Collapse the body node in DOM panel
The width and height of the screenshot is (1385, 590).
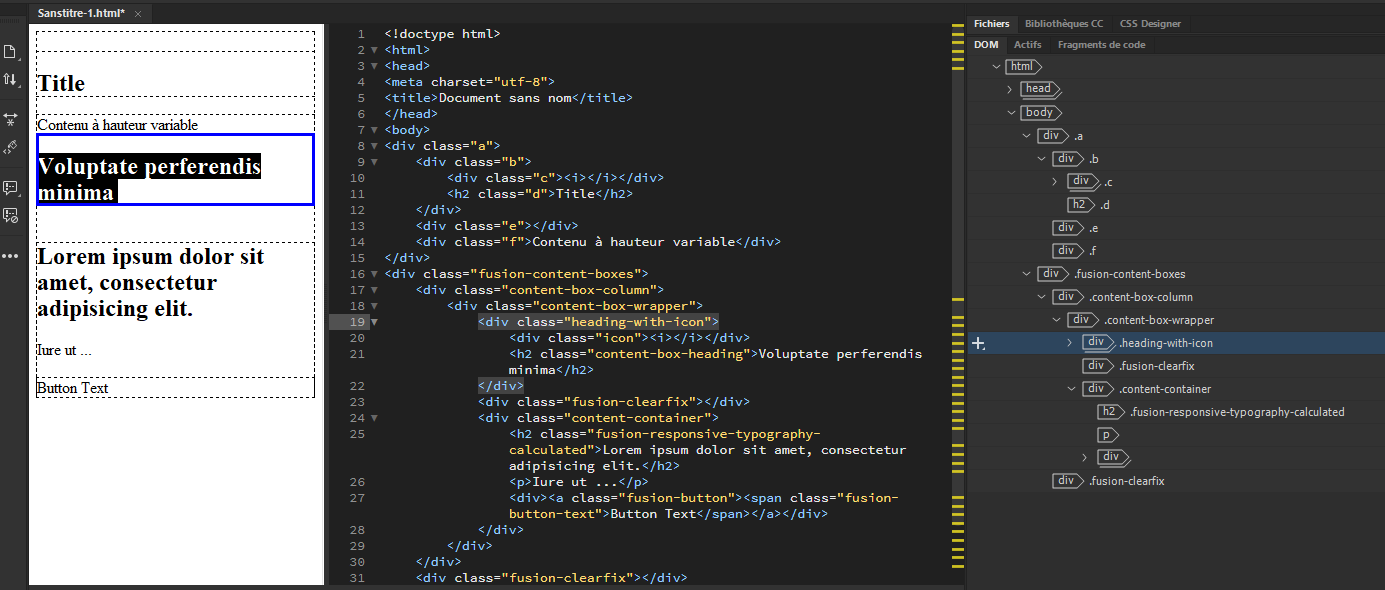point(1011,112)
